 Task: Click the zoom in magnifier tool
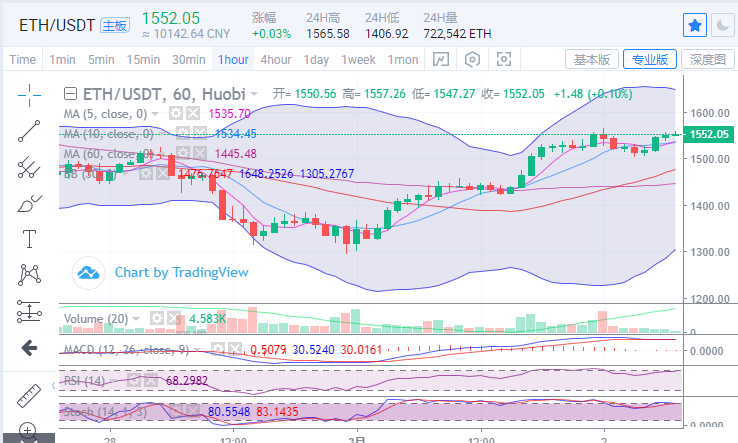[28, 431]
